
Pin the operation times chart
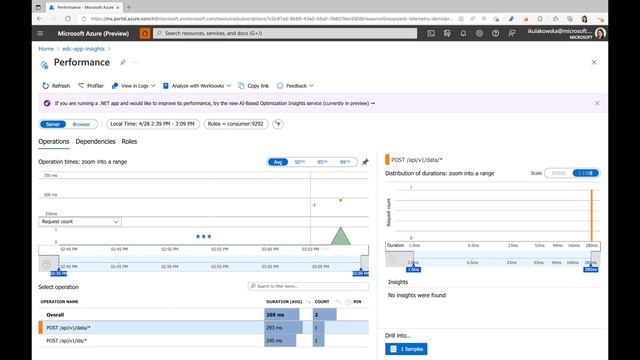pyautogui.click(x=365, y=162)
